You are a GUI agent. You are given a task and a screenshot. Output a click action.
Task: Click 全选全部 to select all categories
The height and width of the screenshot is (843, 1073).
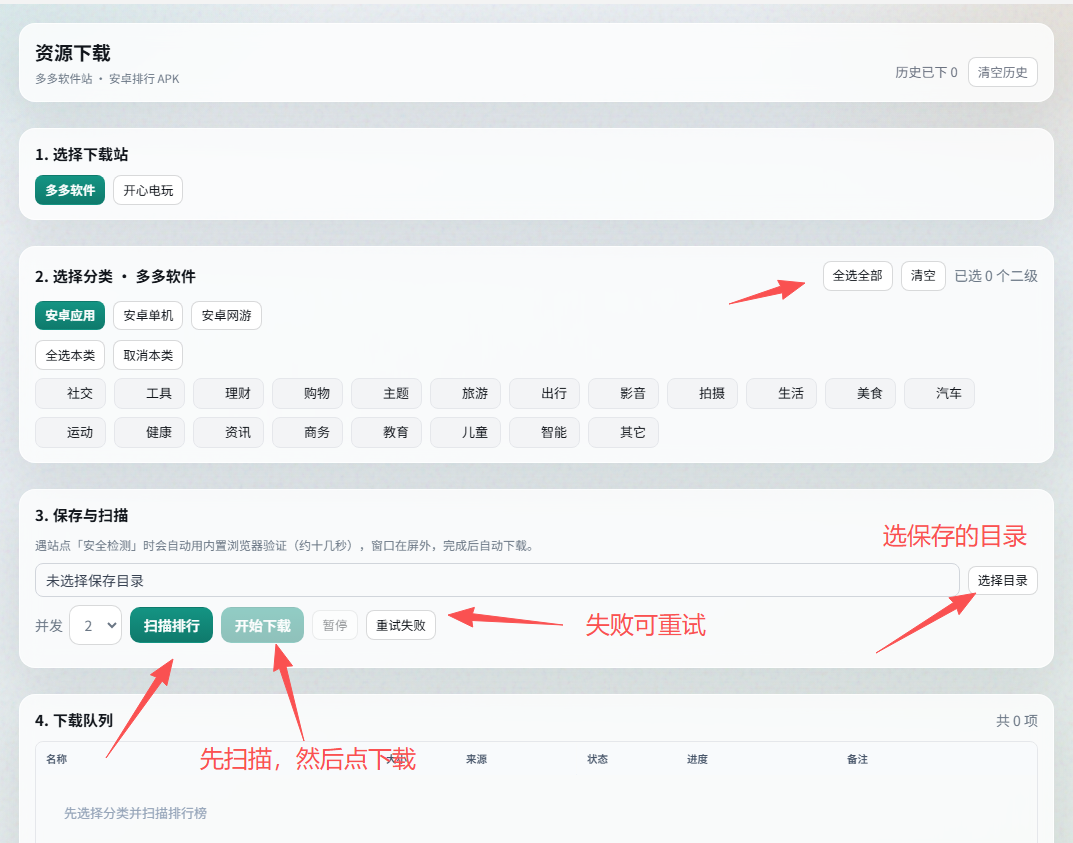click(857, 276)
